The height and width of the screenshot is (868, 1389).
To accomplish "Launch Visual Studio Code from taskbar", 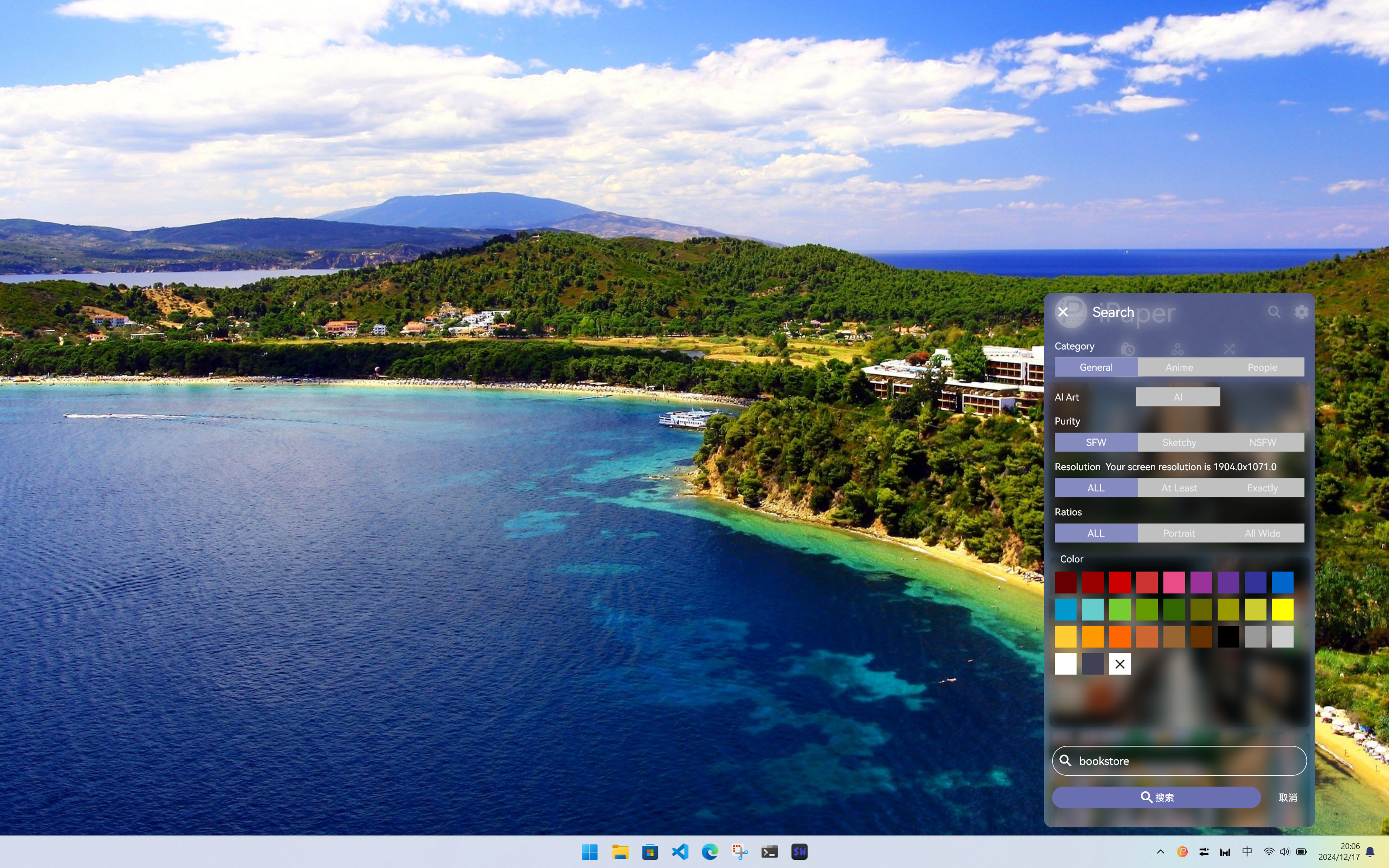I will coord(680,851).
